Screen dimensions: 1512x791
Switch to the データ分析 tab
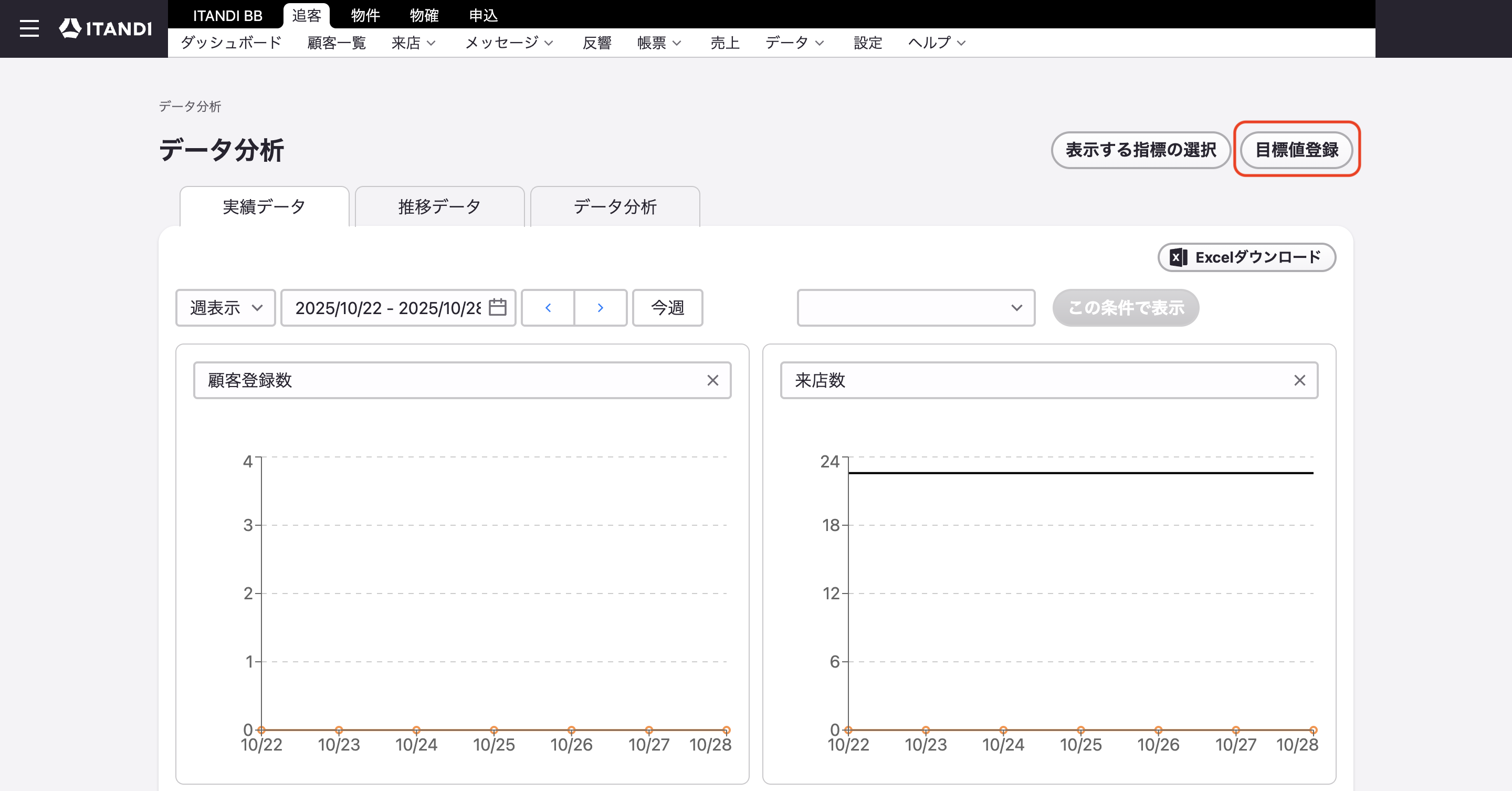pyautogui.click(x=615, y=207)
